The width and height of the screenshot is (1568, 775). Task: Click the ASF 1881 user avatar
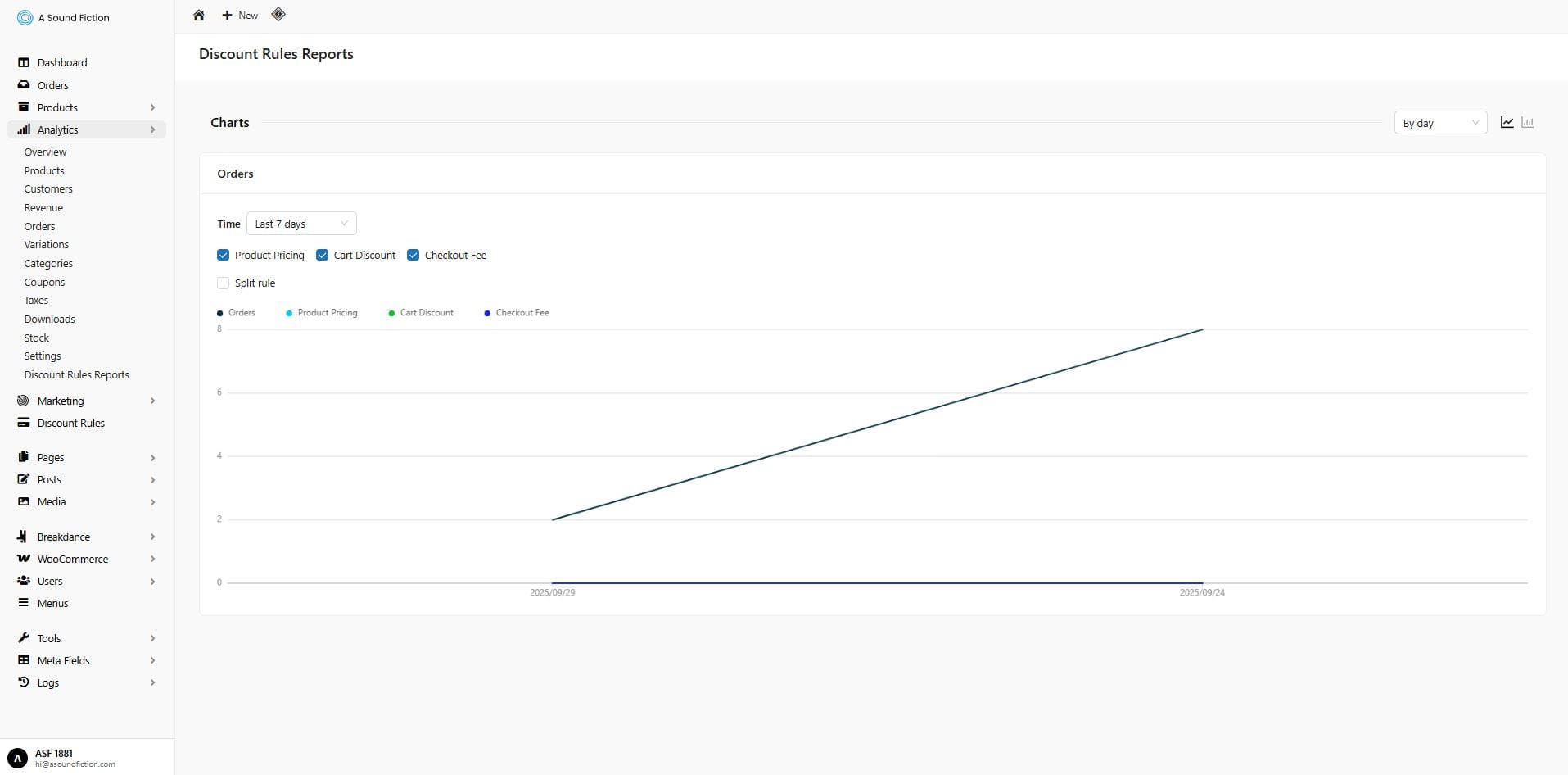click(17, 758)
